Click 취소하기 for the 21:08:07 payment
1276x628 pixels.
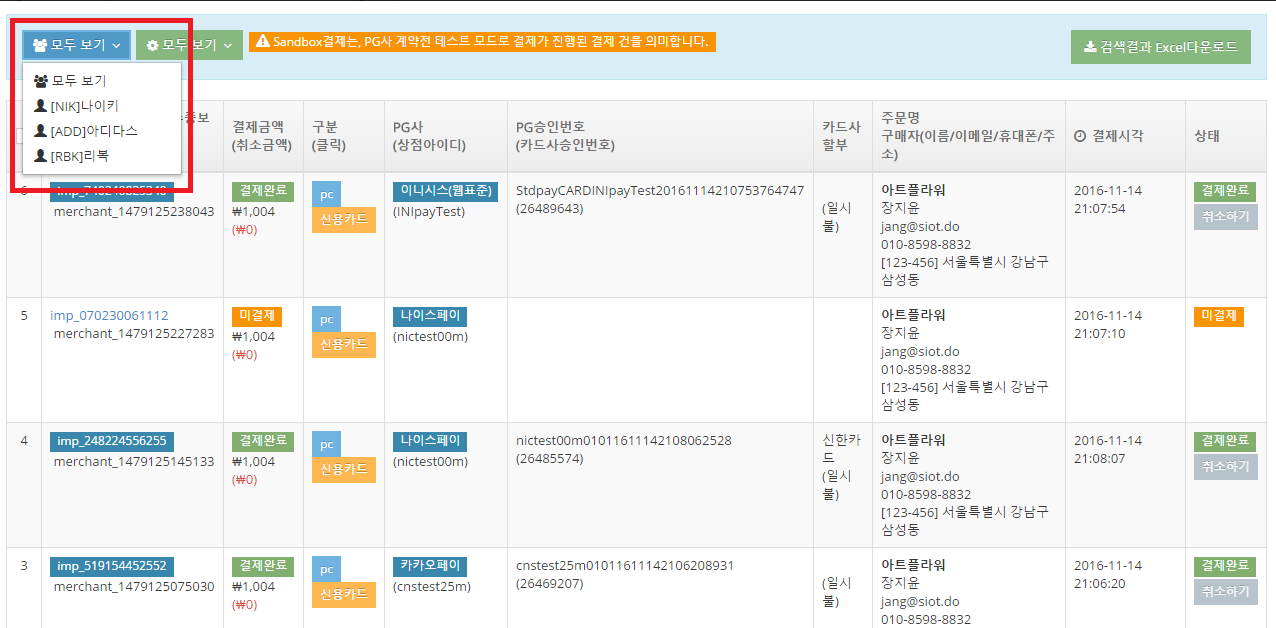pos(1226,466)
